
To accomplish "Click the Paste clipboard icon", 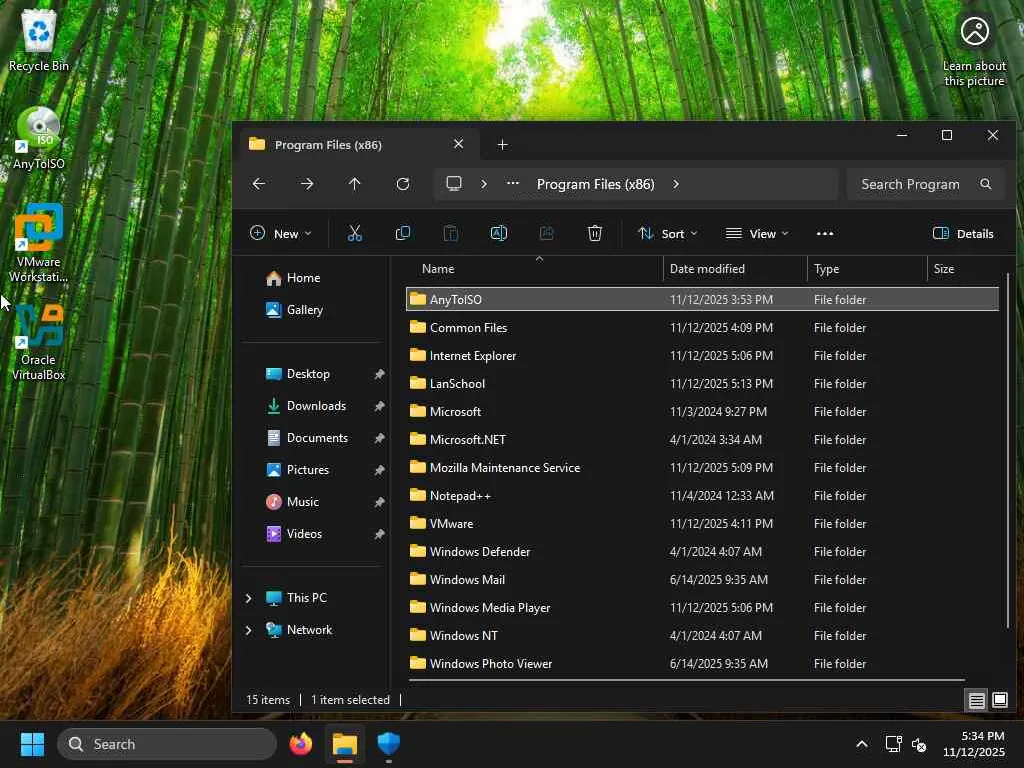I will (x=451, y=233).
